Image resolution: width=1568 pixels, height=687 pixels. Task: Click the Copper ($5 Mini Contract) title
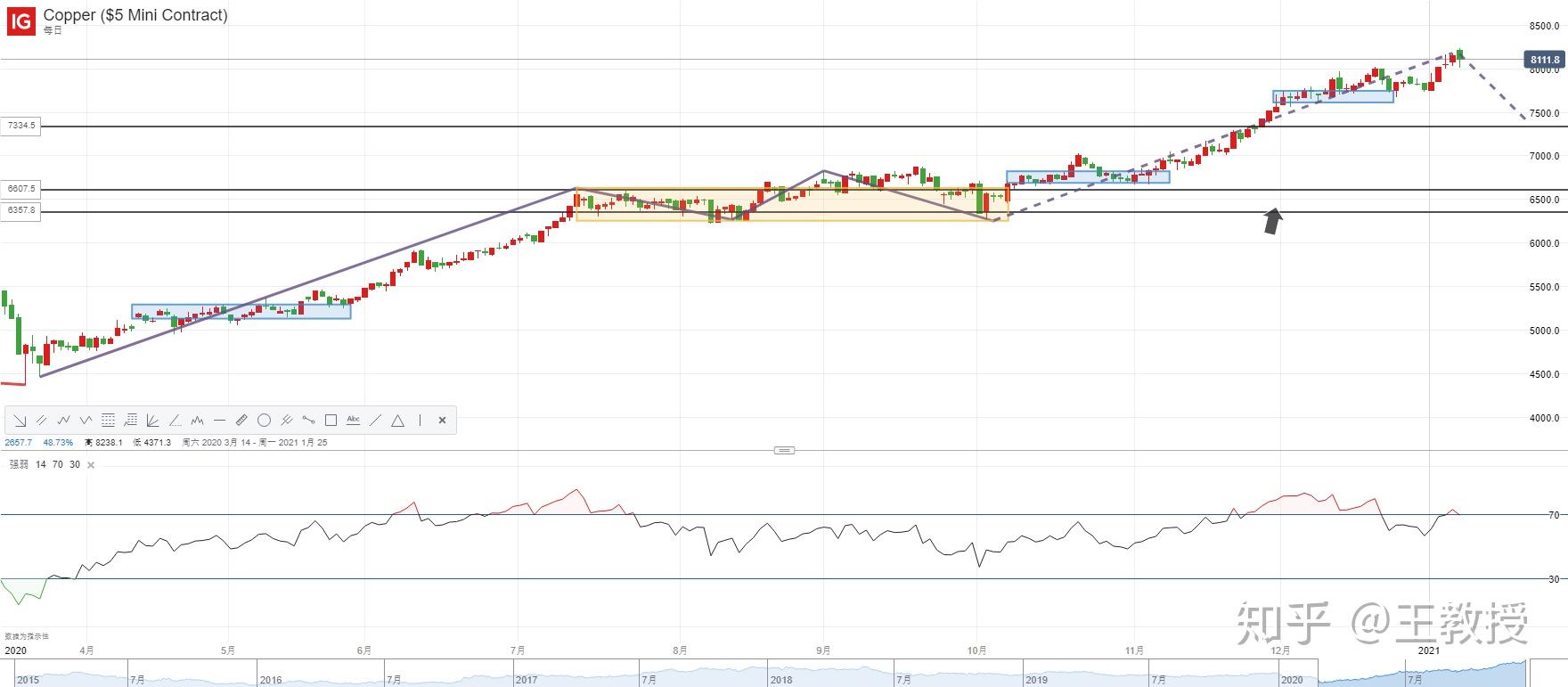point(135,15)
